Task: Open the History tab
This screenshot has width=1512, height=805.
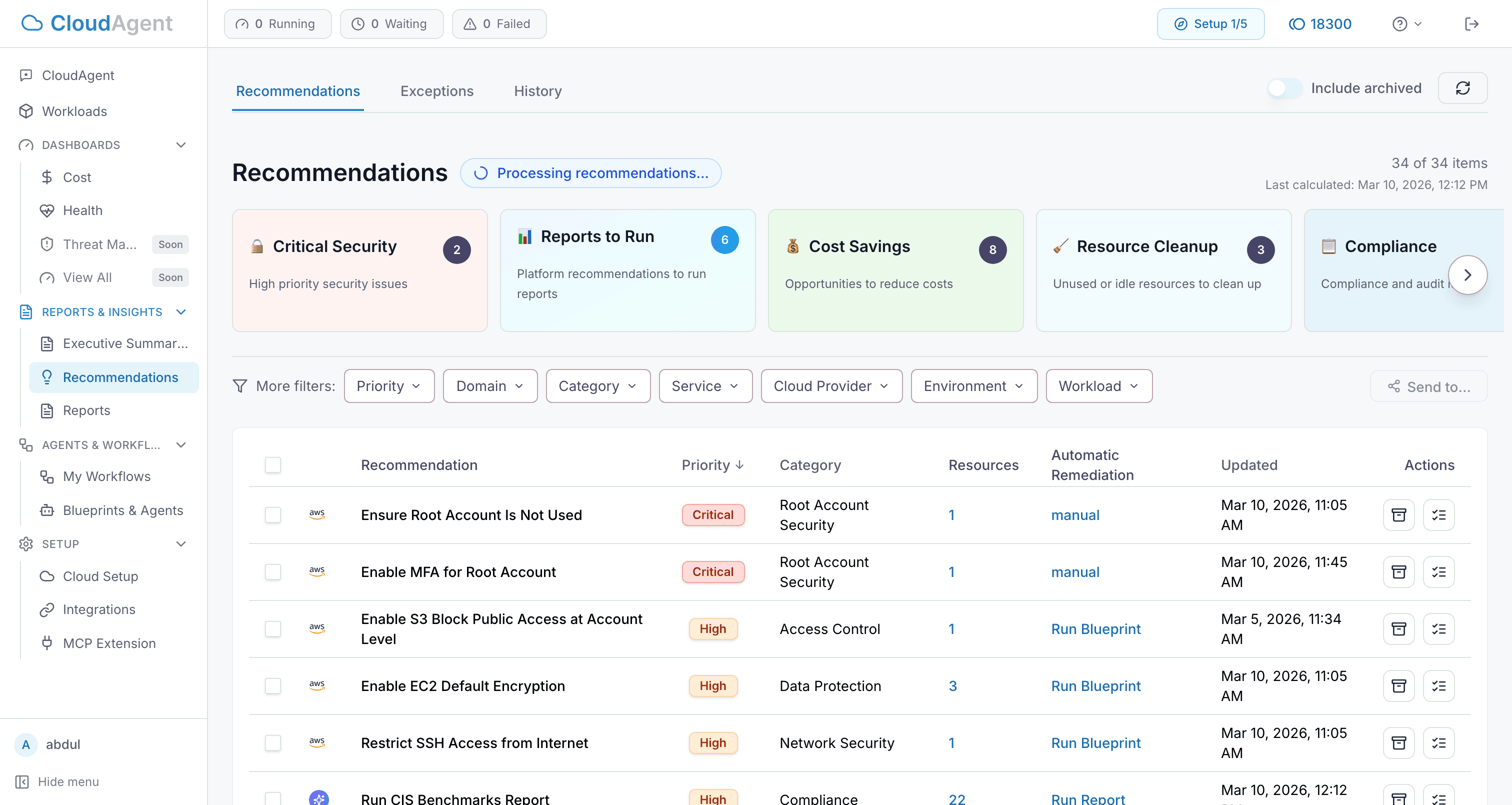Action: click(537, 91)
